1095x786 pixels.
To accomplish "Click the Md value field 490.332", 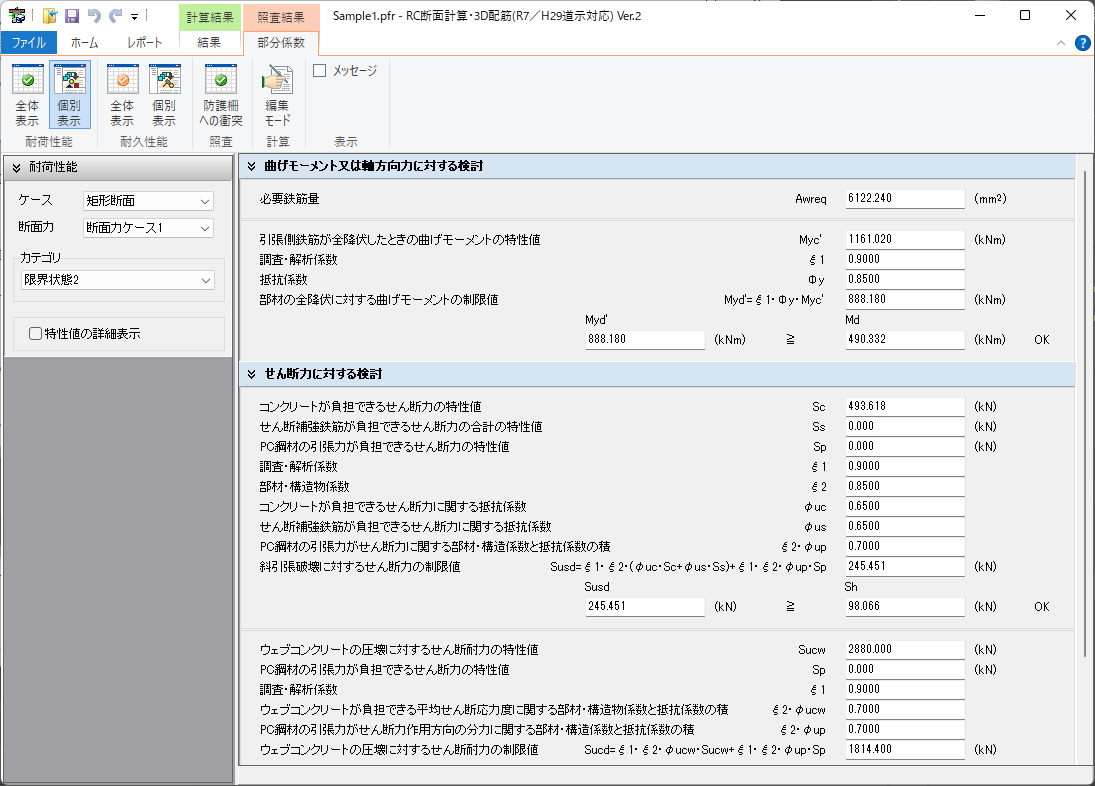I will click(x=905, y=339).
